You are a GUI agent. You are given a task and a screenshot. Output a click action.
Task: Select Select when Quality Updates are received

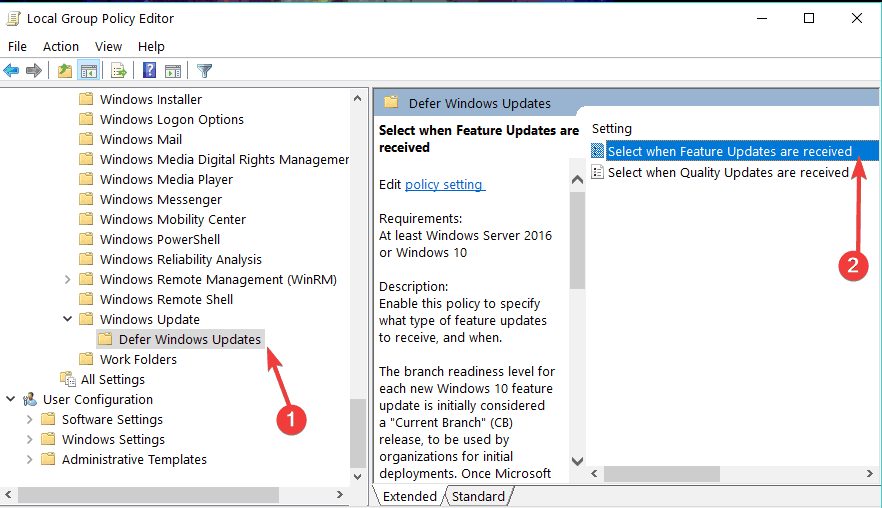coord(728,172)
